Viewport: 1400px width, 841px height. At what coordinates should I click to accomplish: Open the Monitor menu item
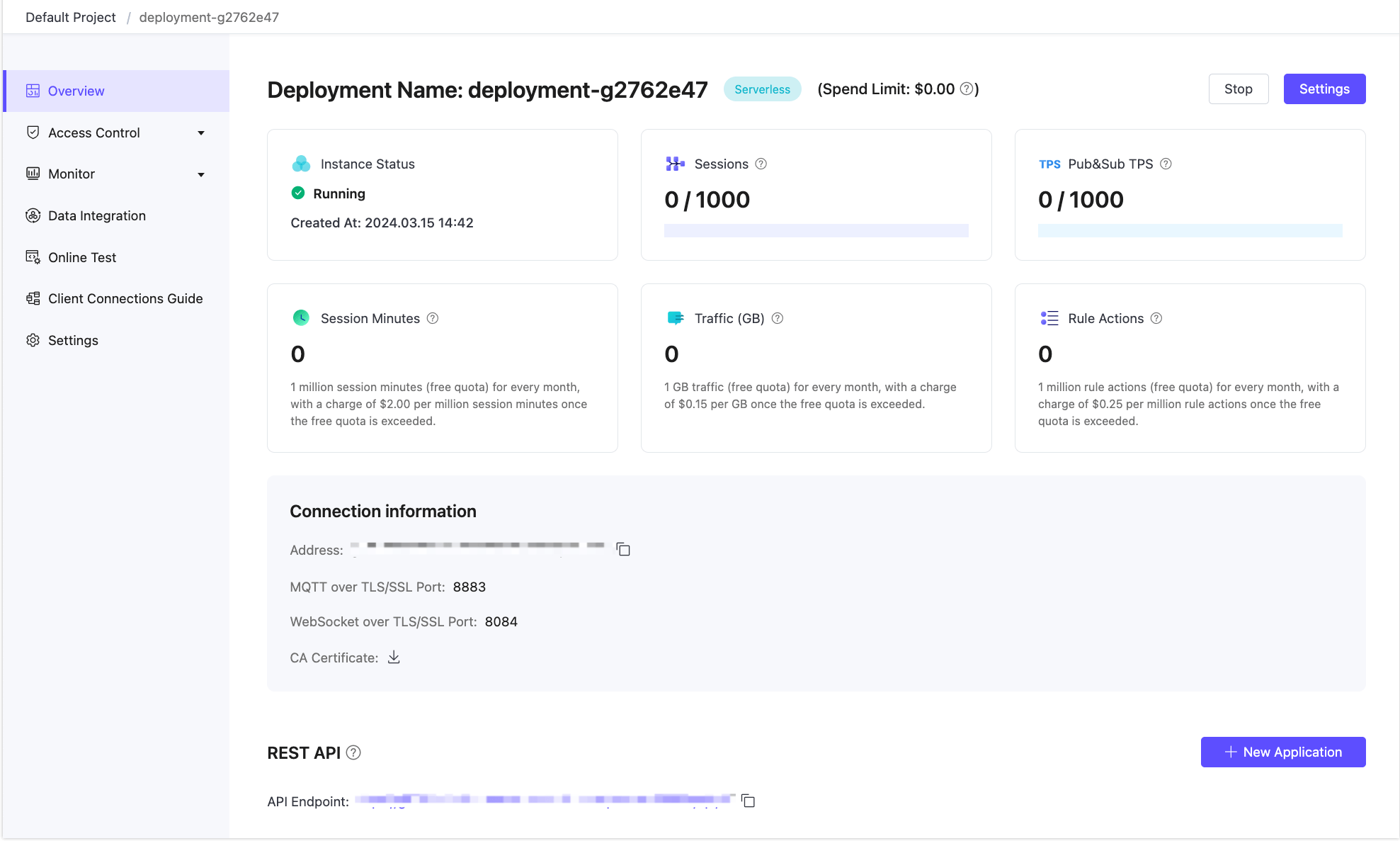point(116,174)
